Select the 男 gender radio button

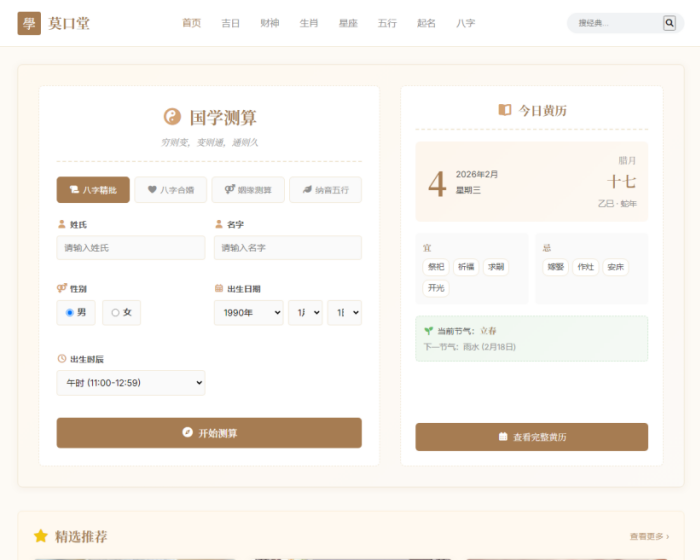coord(69,313)
